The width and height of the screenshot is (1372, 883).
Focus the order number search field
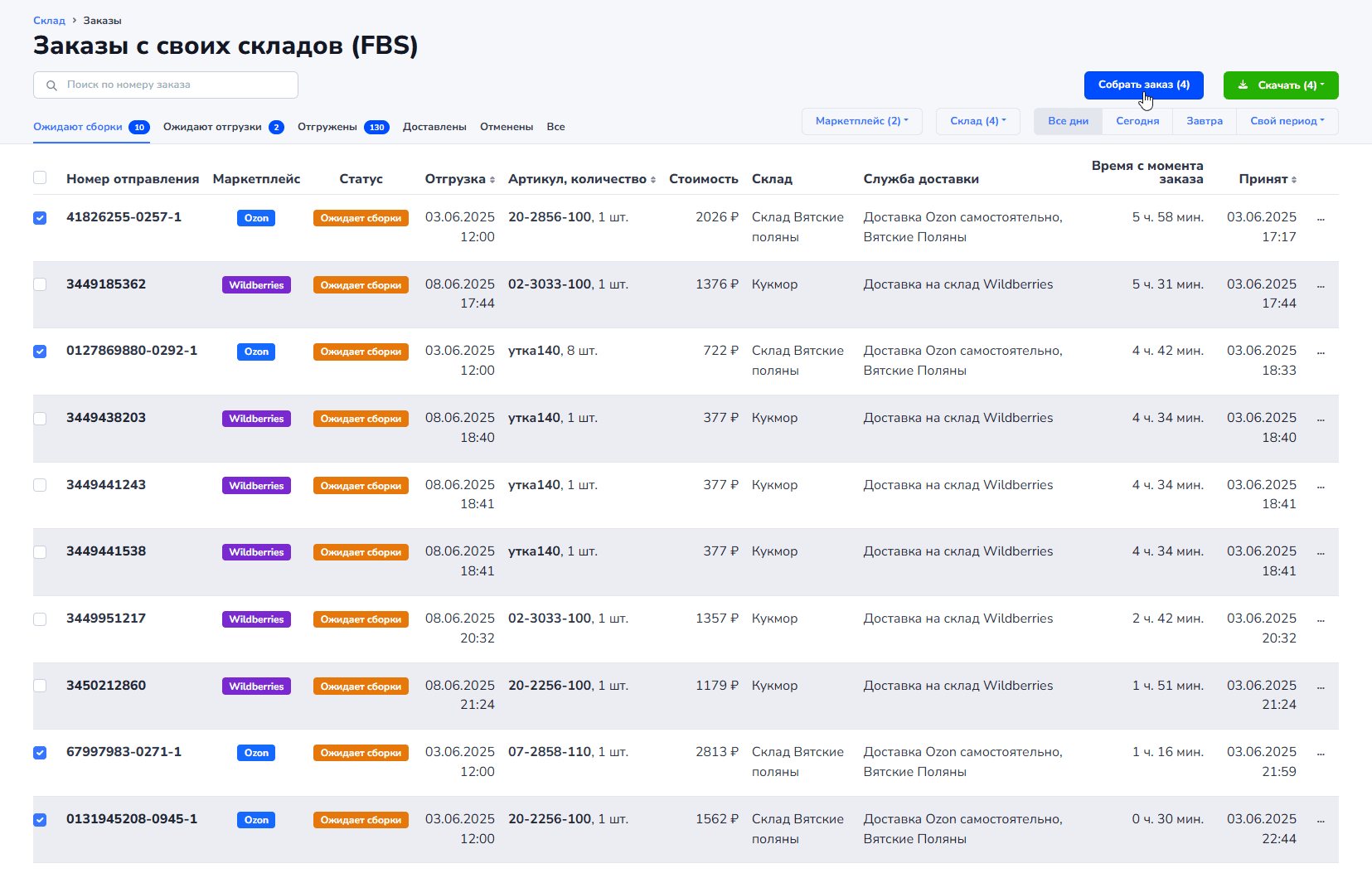click(174, 85)
